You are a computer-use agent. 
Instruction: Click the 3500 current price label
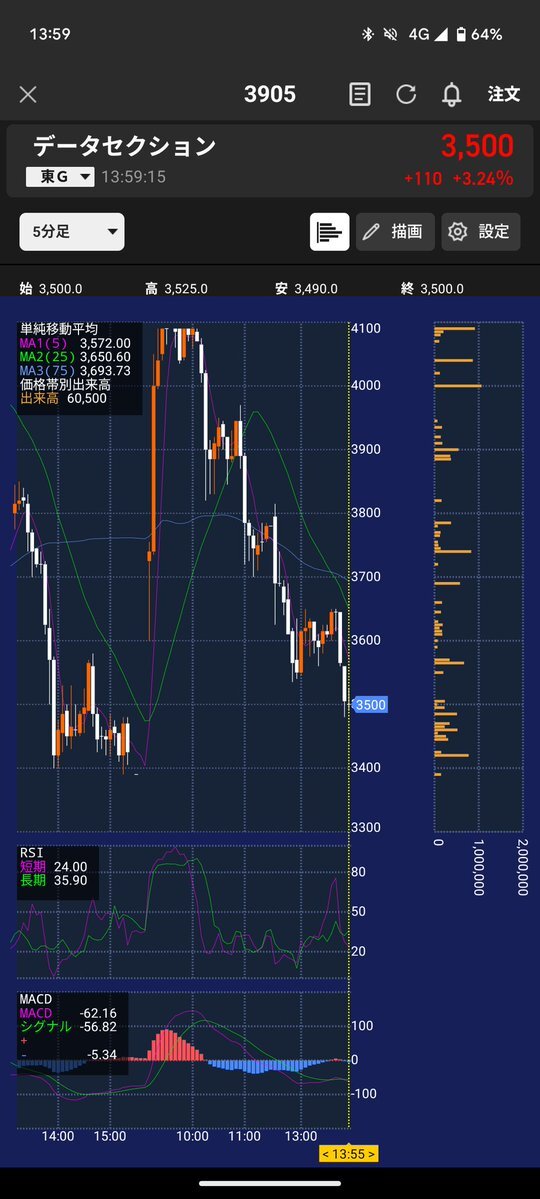tap(371, 704)
